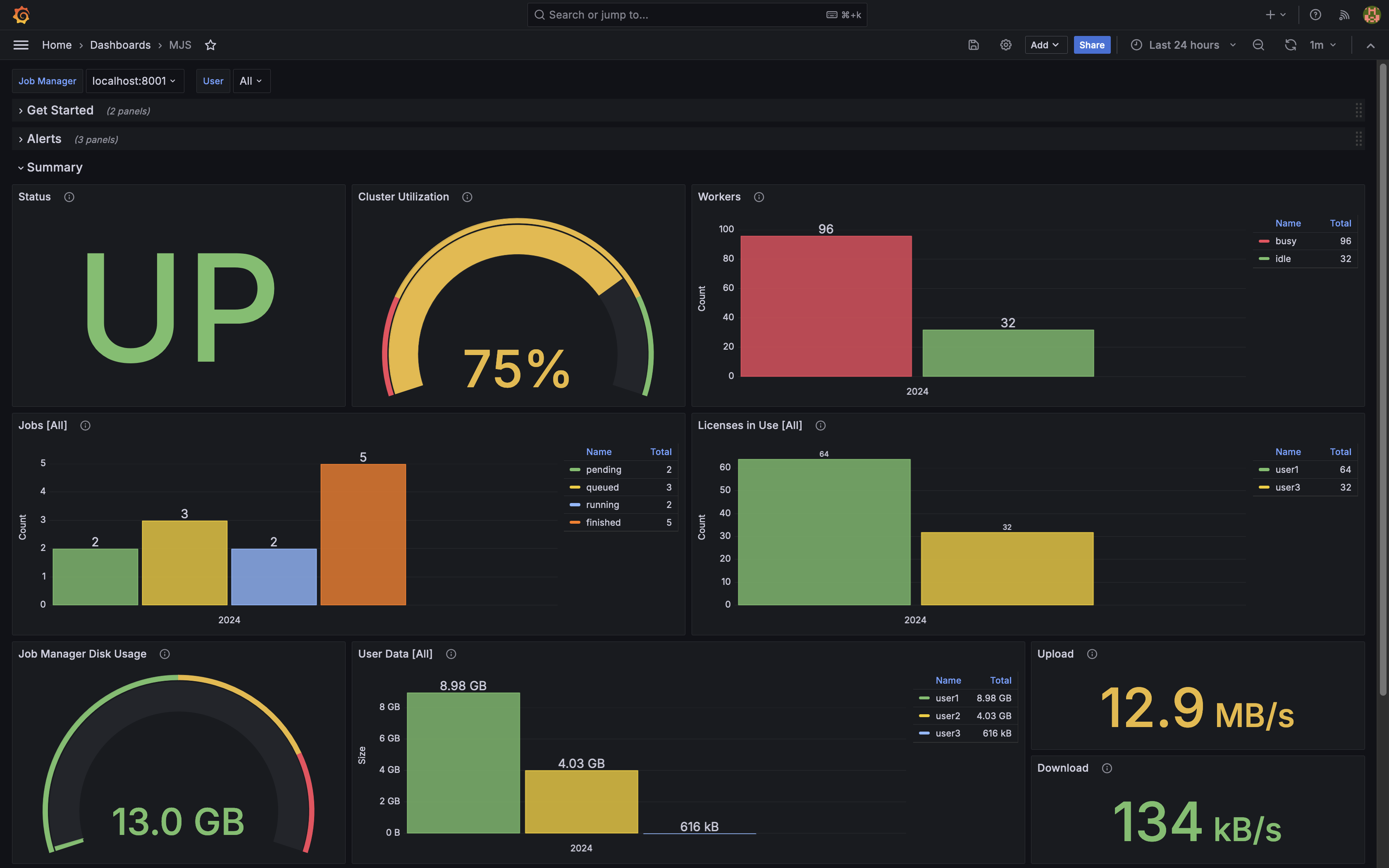
Task: Toggle the busy series in Workers legend
Action: pos(1285,241)
